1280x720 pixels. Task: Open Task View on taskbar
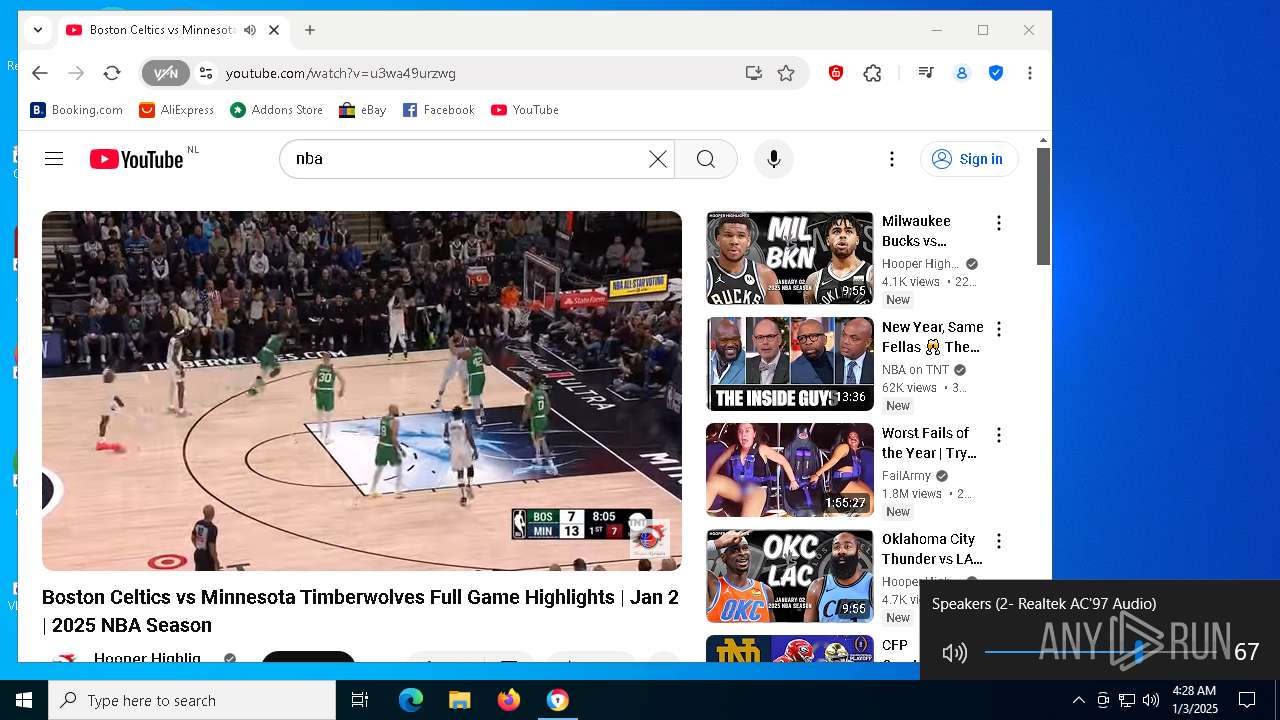tap(360, 700)
